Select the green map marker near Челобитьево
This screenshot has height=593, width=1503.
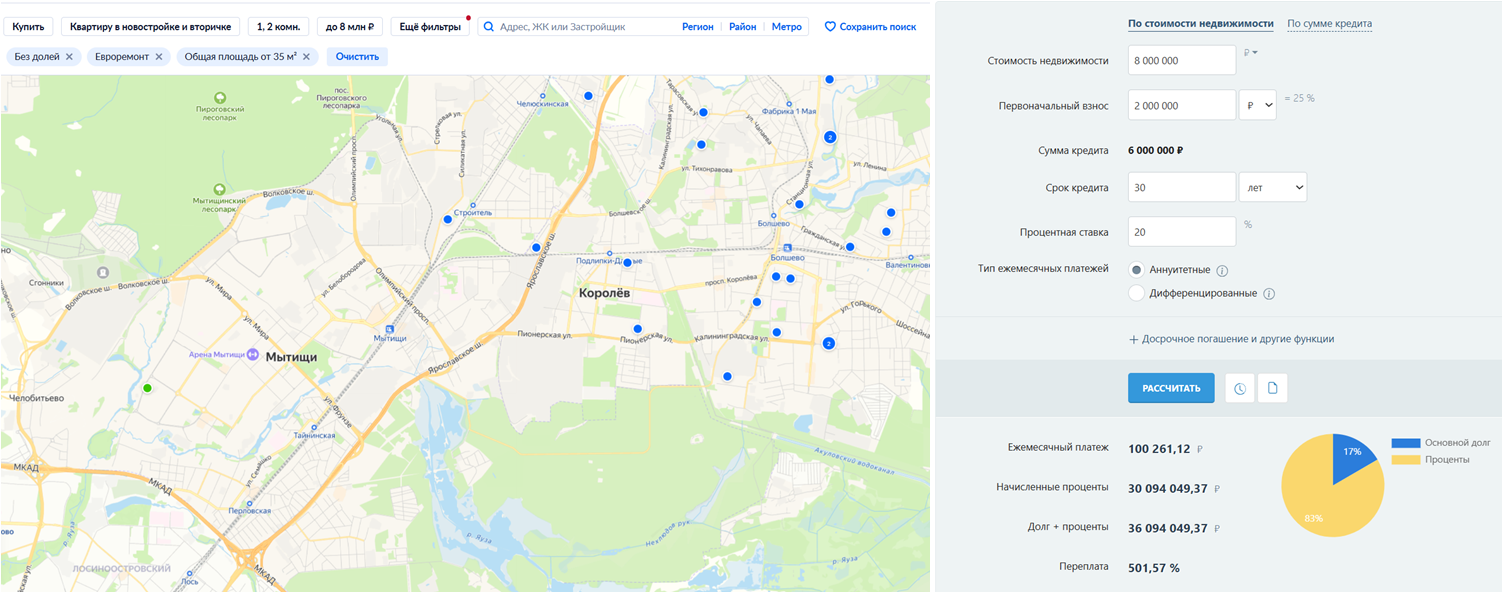click(x=147, y=388)
